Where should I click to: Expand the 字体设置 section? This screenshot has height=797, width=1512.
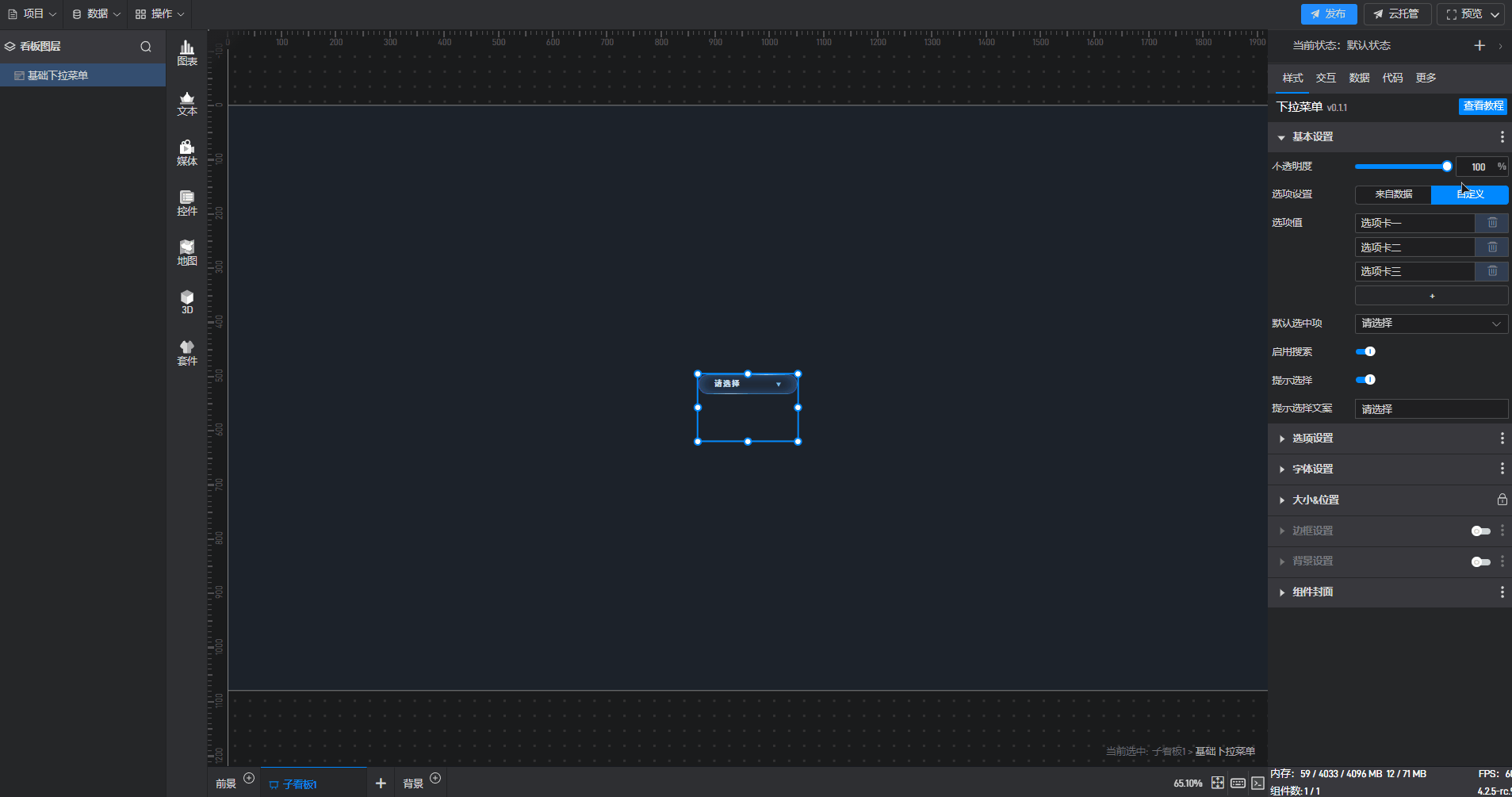coord(1281,469)
